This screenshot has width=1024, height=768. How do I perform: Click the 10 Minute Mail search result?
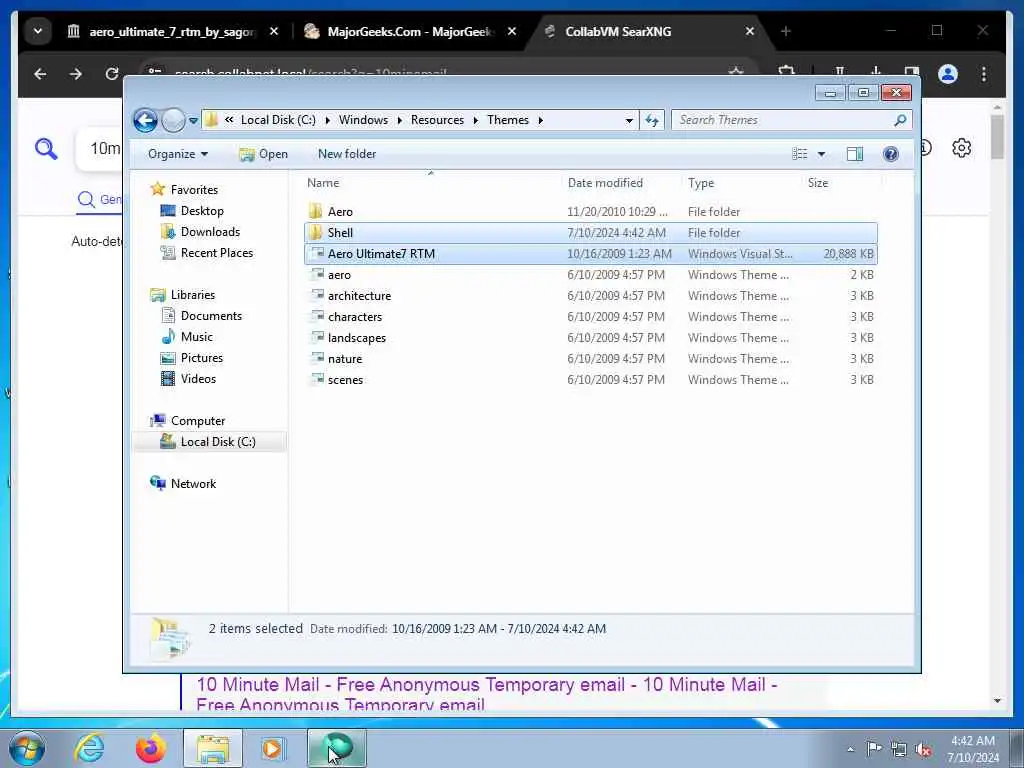487,695
